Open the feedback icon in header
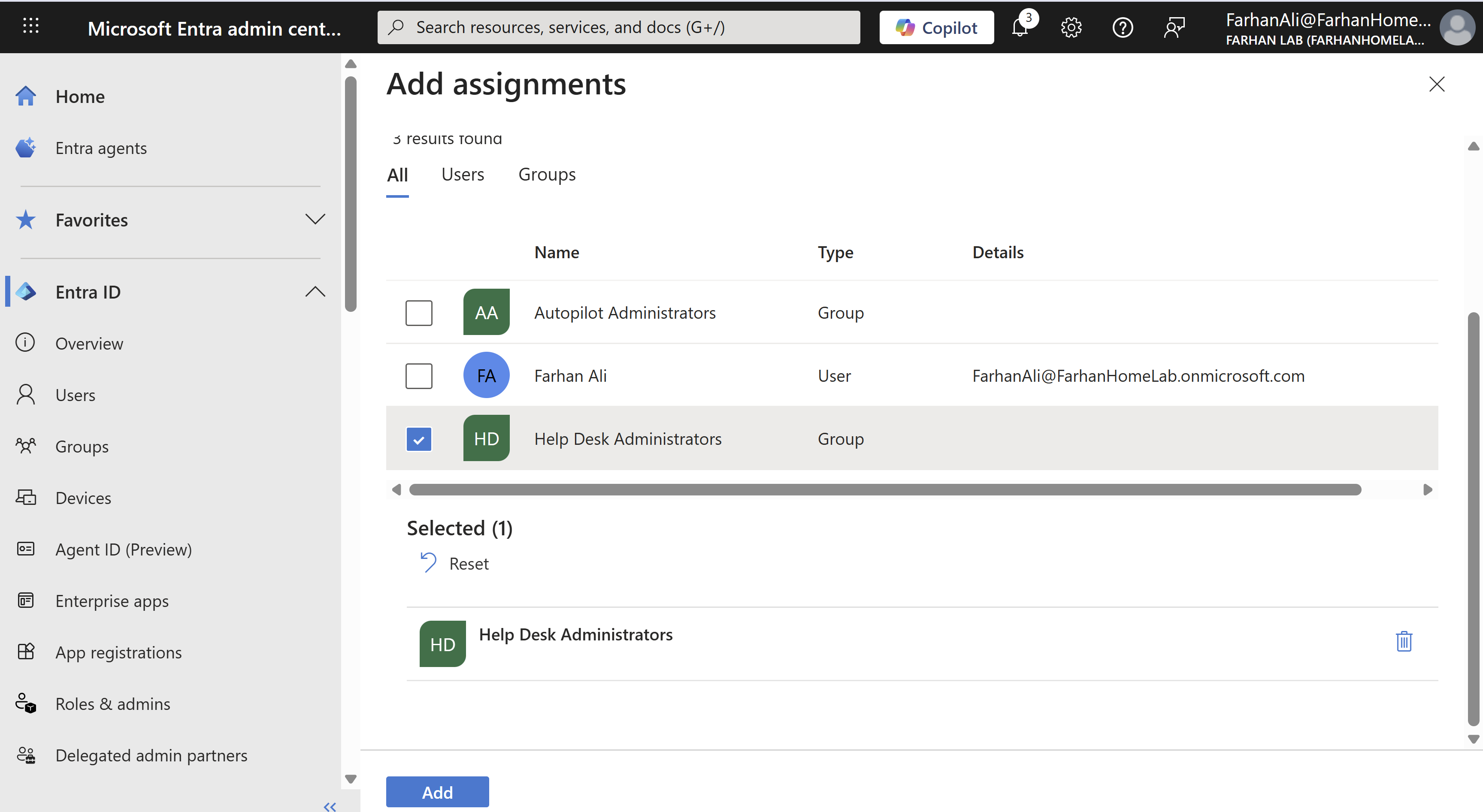 click(1174, 27)
